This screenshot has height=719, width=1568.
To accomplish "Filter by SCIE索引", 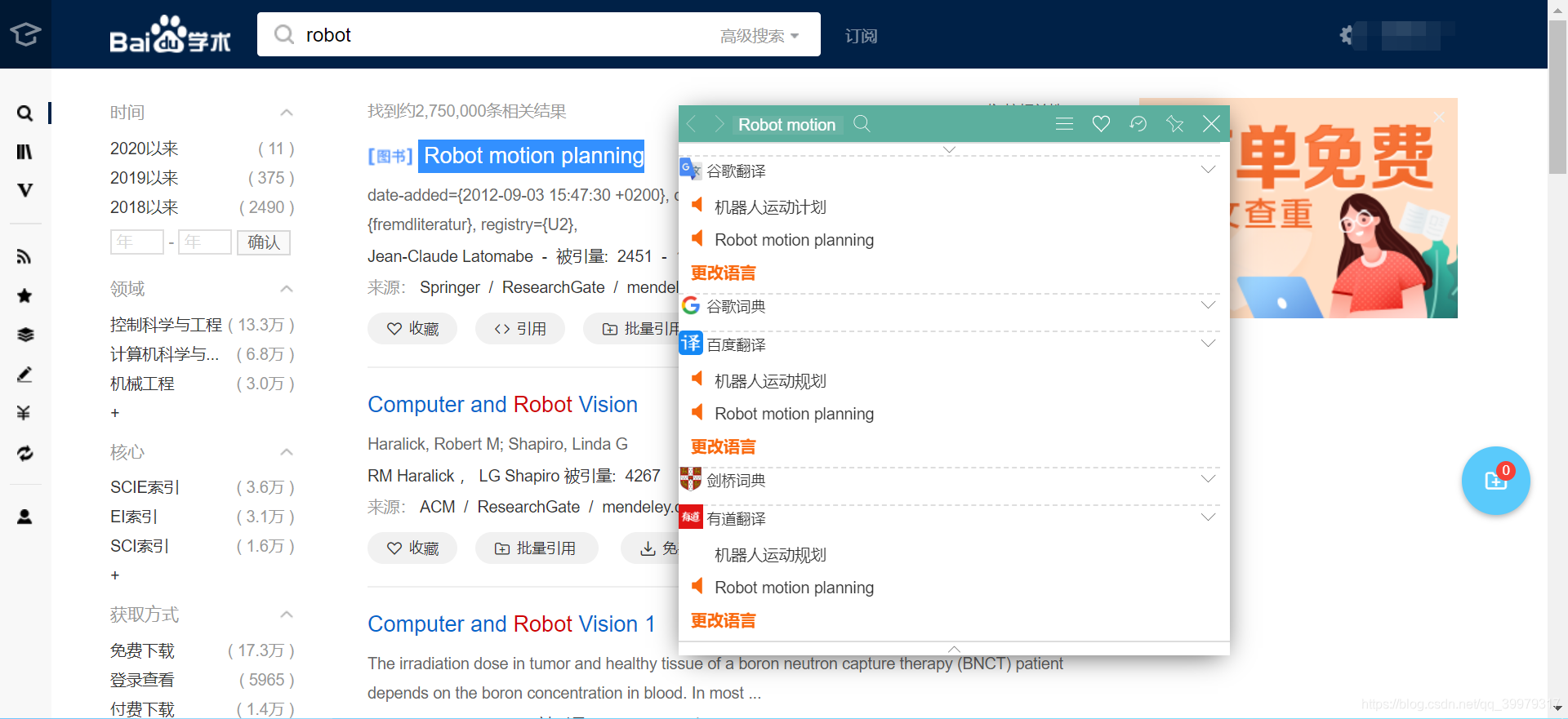I will tap(145, 487).
